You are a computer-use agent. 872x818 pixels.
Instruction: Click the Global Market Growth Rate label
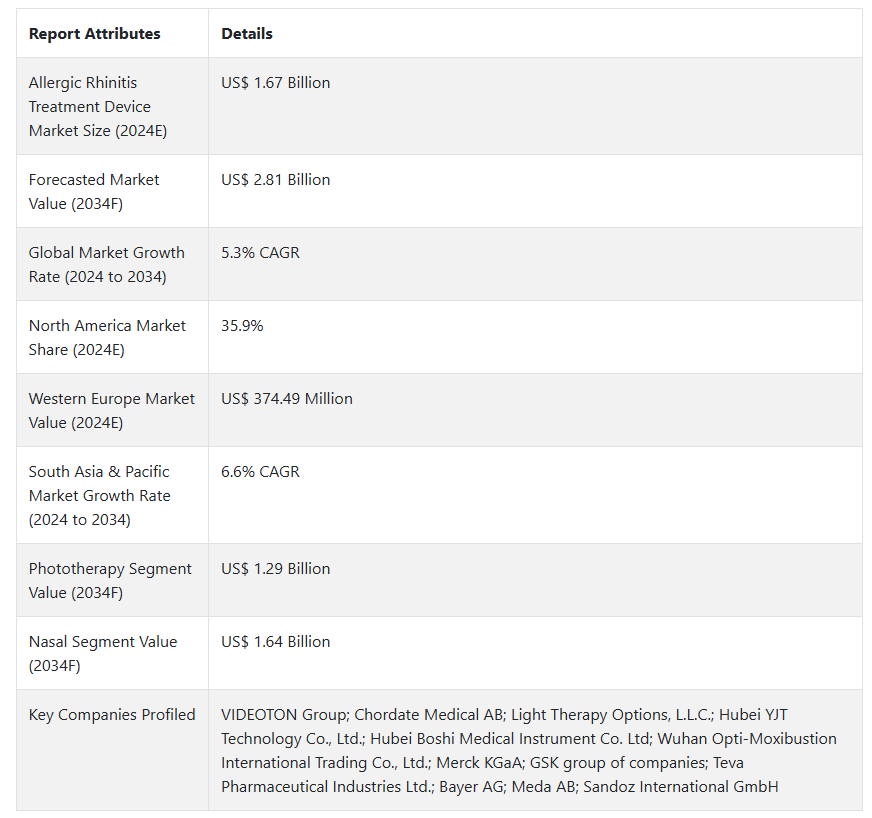point(106,264)
